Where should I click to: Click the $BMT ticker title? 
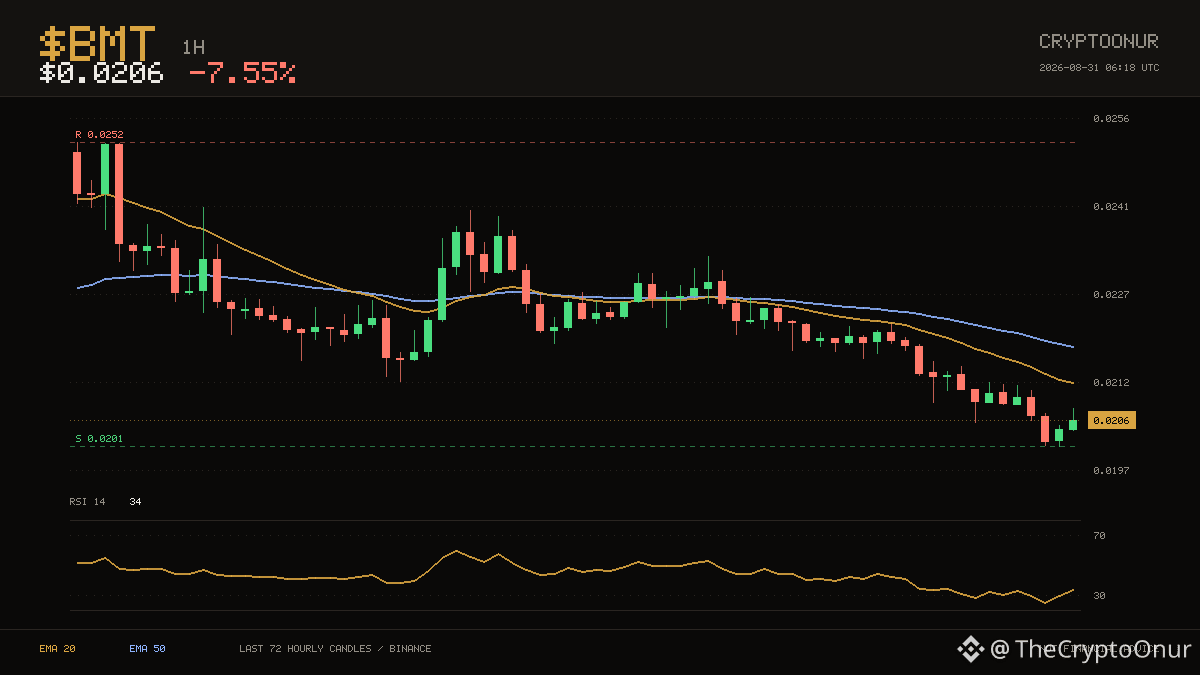tap(98, 44)
